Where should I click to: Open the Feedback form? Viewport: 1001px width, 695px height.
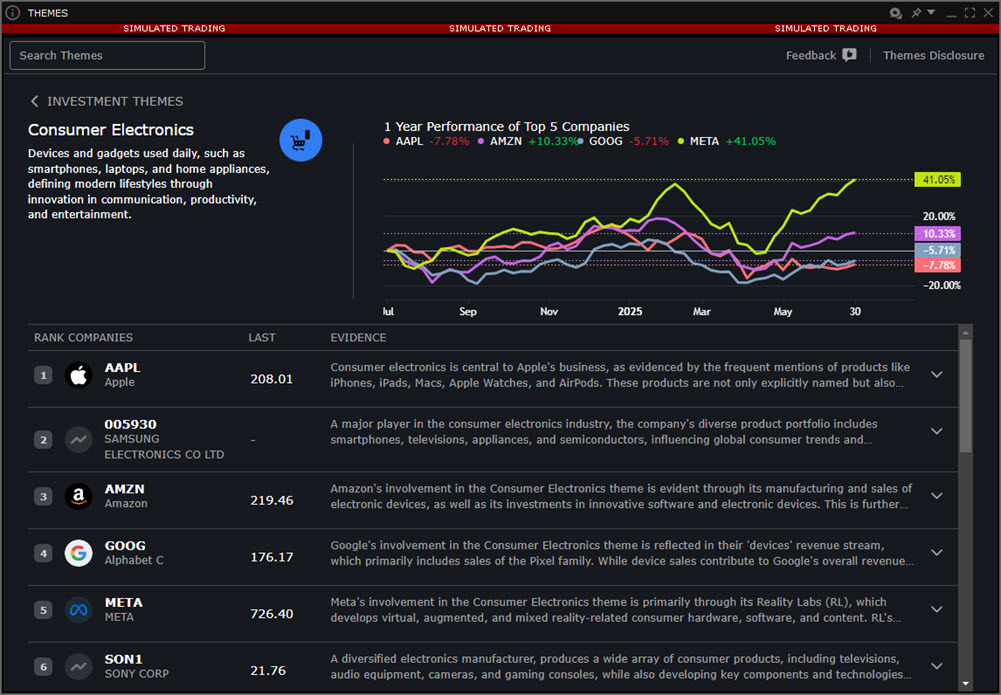coord(821,56)
